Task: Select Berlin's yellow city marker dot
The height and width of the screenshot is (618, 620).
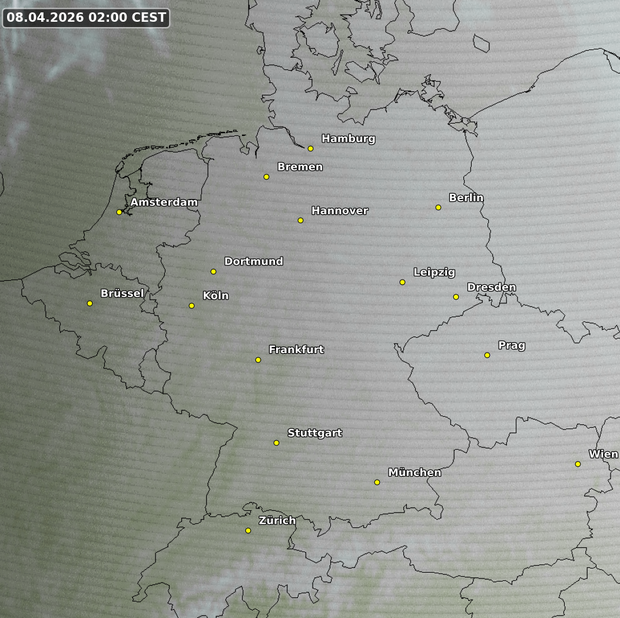Action: click(438, 207)
